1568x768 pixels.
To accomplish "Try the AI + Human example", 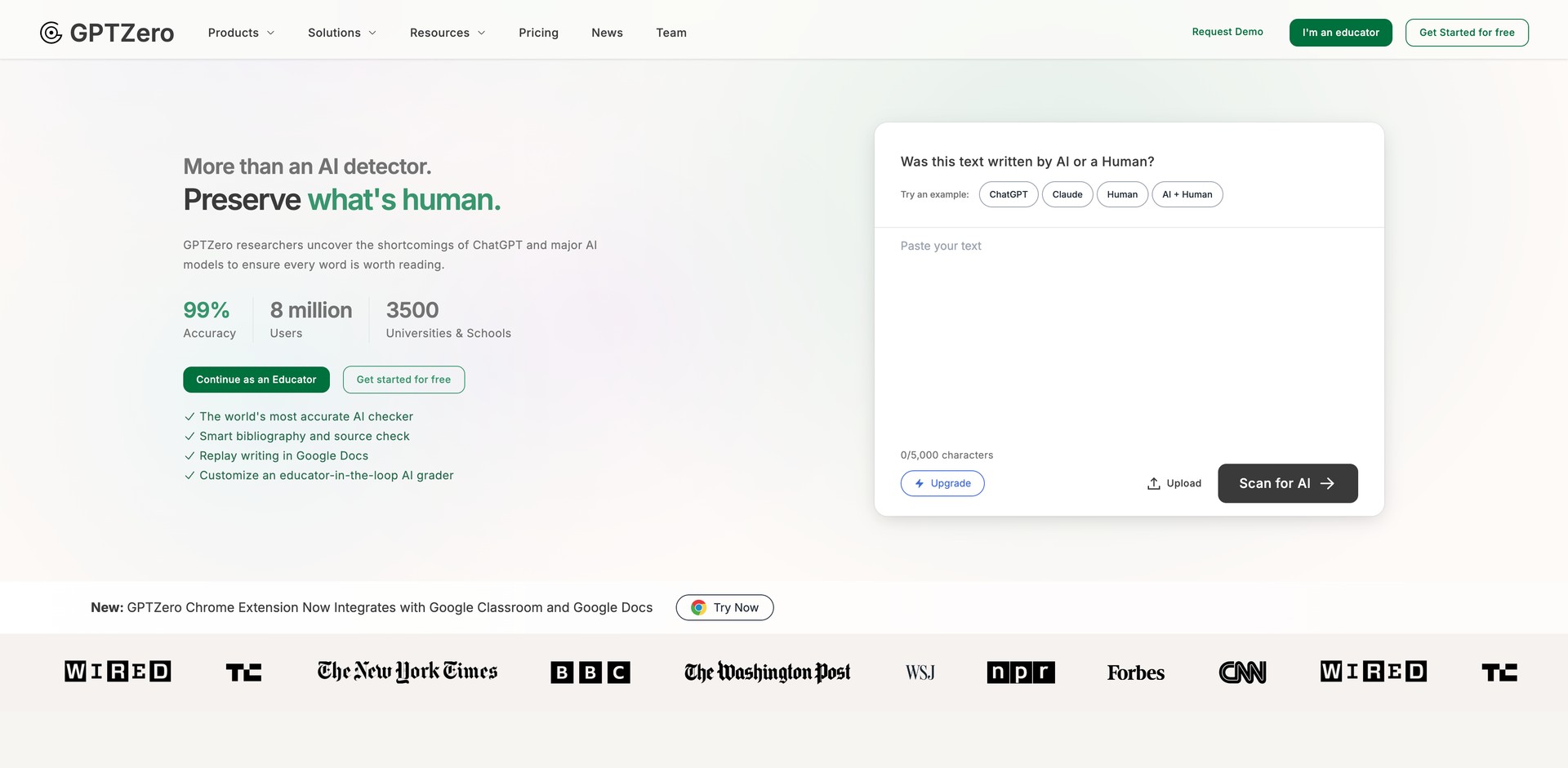I will tap(1187, 194).
